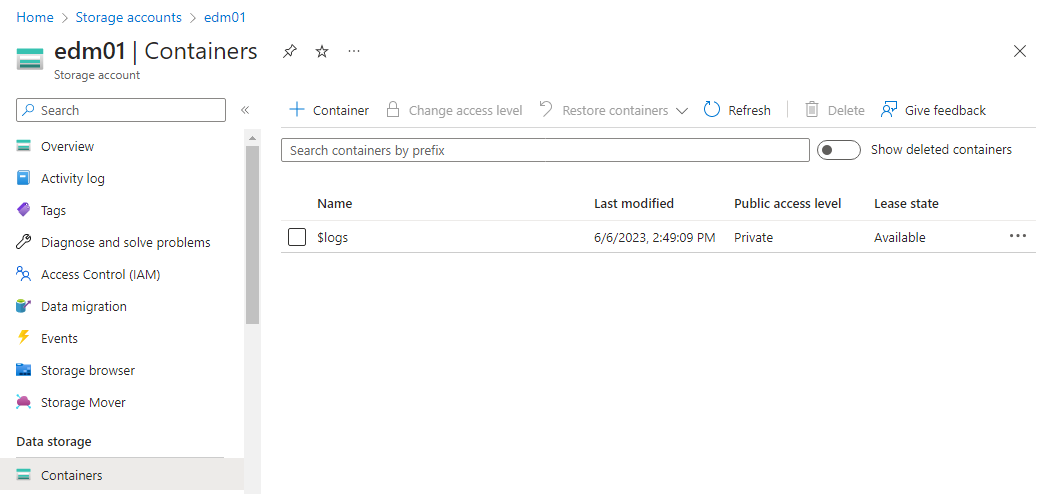Viewport: 1052px width, 494px height.
Task: Open more options ellipsis beside page title
Action: [x=354, y=51]
